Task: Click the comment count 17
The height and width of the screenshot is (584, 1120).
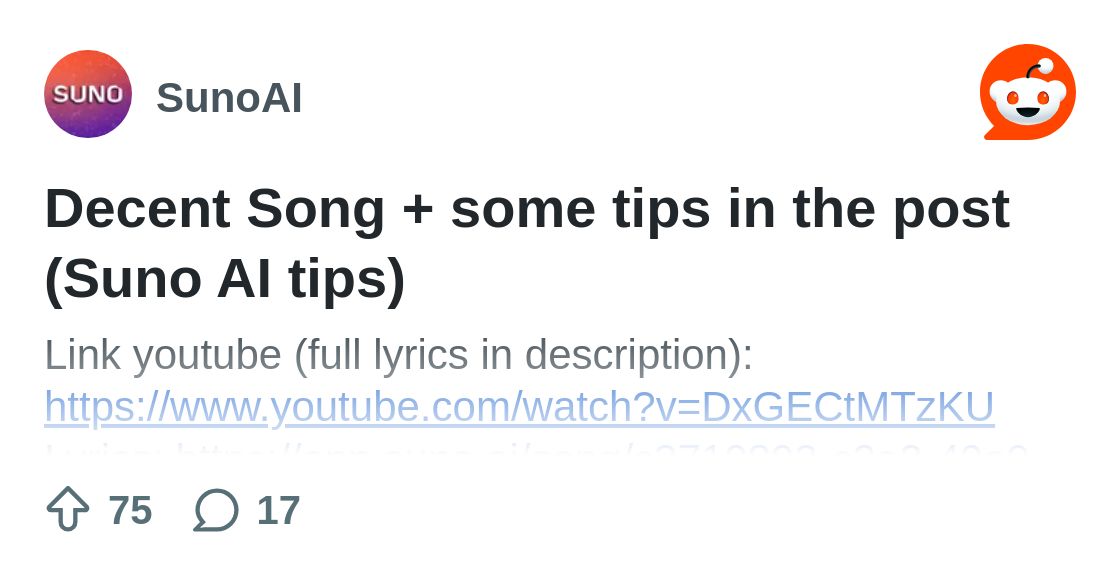Action: coord(278,510)
